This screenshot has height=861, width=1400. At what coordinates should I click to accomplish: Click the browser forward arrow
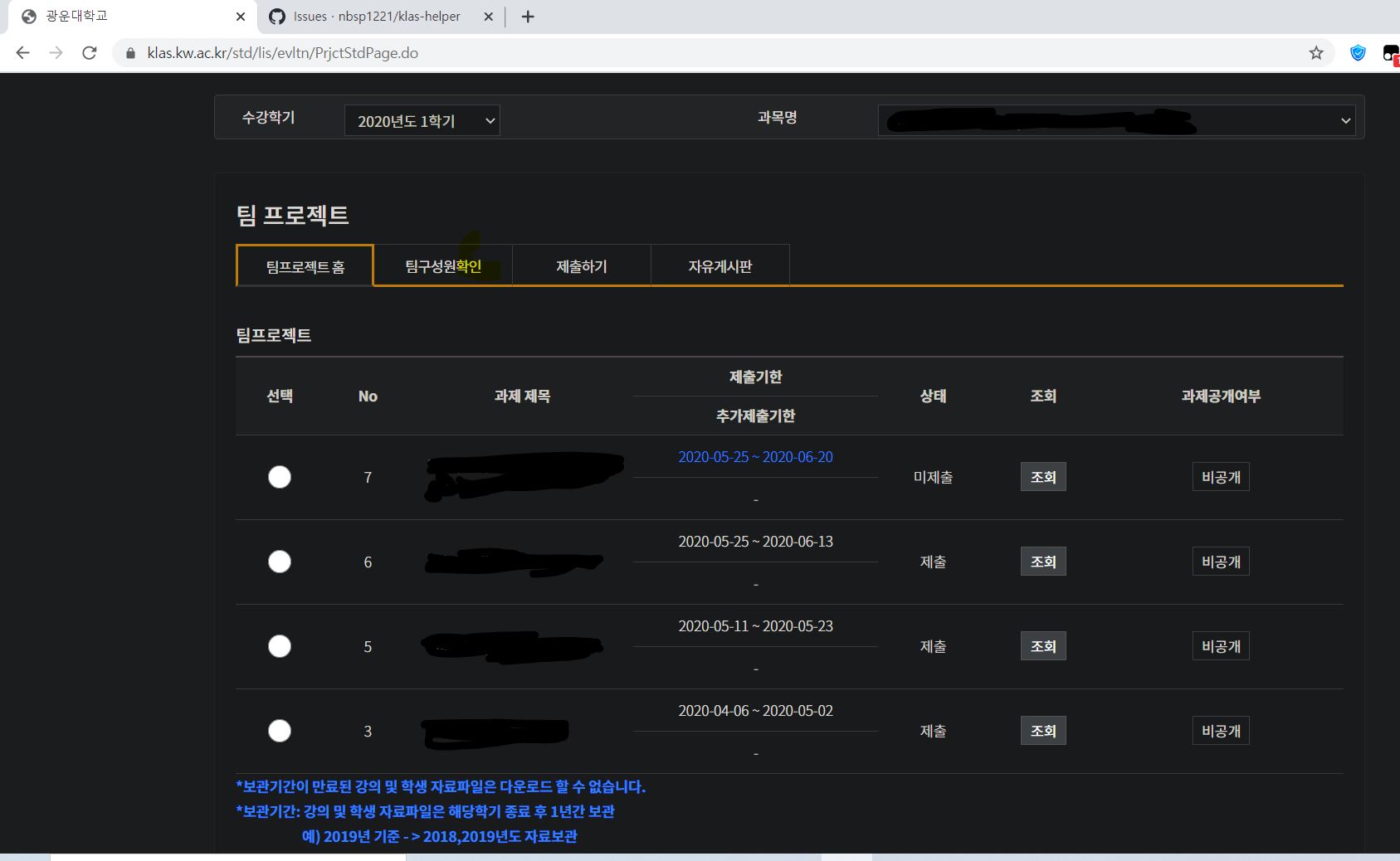[x=55, y=52]
